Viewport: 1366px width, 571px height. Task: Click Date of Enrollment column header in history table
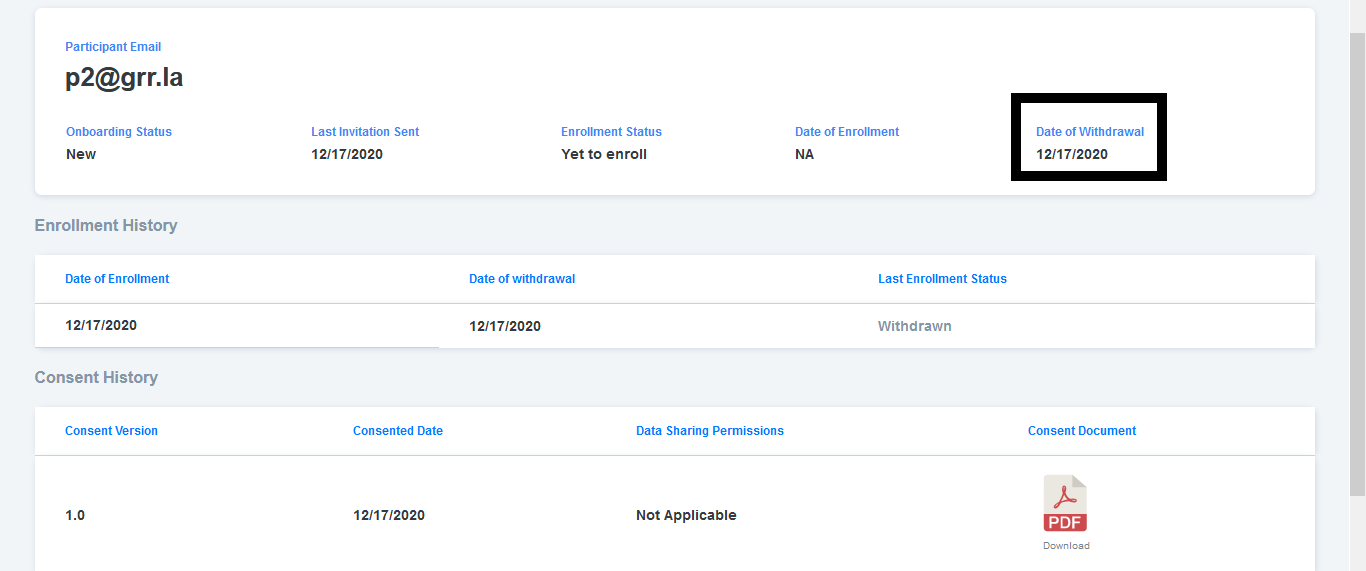[117, 279]
